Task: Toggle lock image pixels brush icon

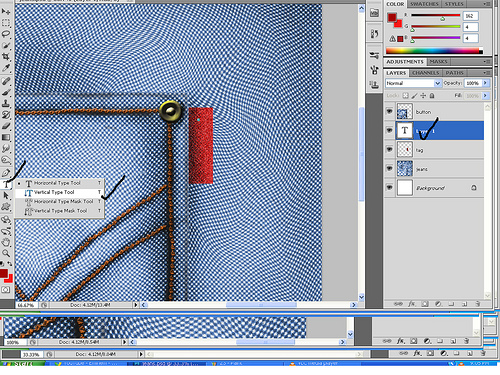Action: tap(414, 96)
